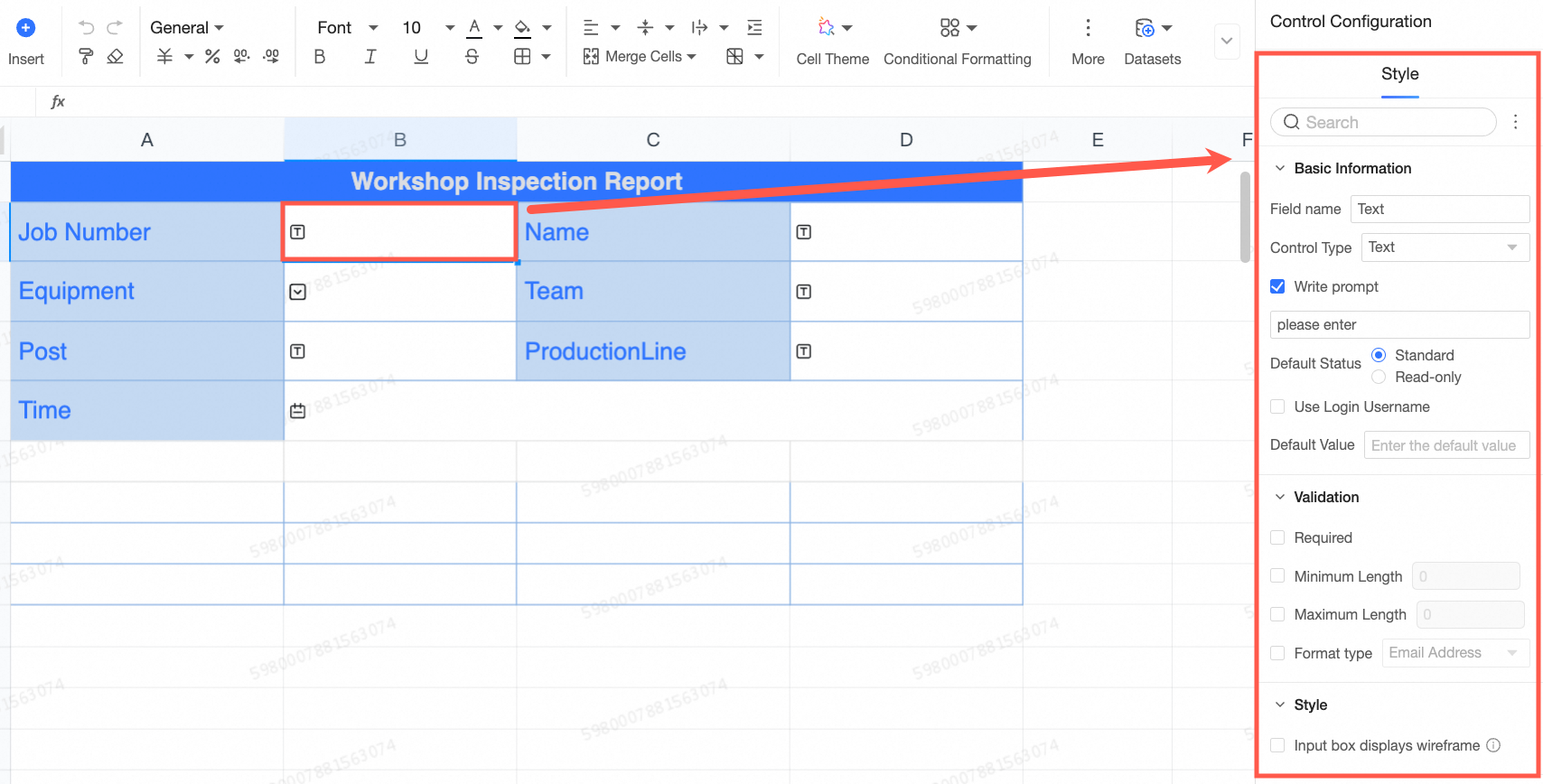The image size is (1543, 784).
Task: Switch to the Style tab
Action: pos(1400,74)
